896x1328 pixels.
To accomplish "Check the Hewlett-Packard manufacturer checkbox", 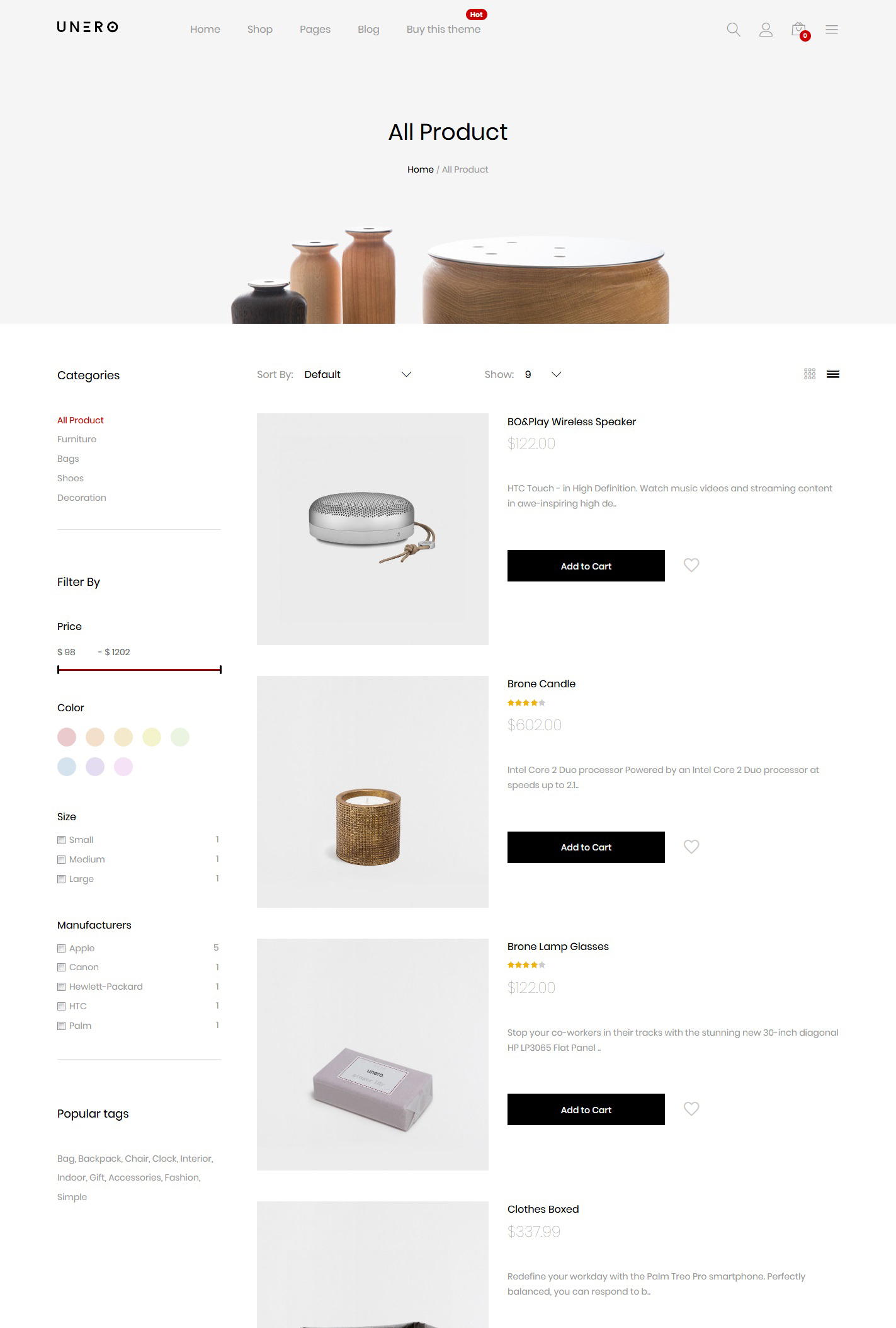I will click(x=61, y=987).
